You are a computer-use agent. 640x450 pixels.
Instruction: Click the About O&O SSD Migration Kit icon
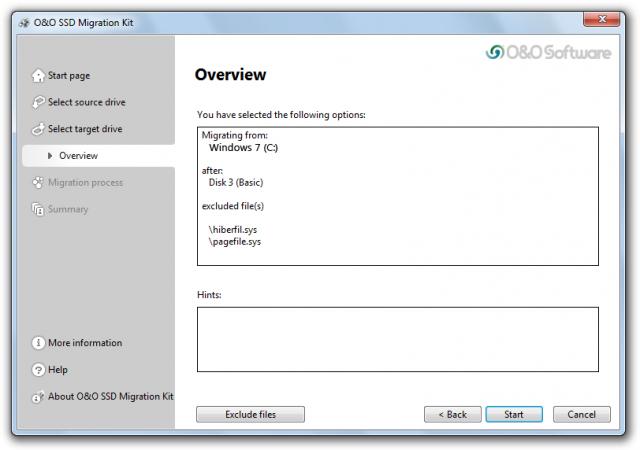(x=38, y=397)
